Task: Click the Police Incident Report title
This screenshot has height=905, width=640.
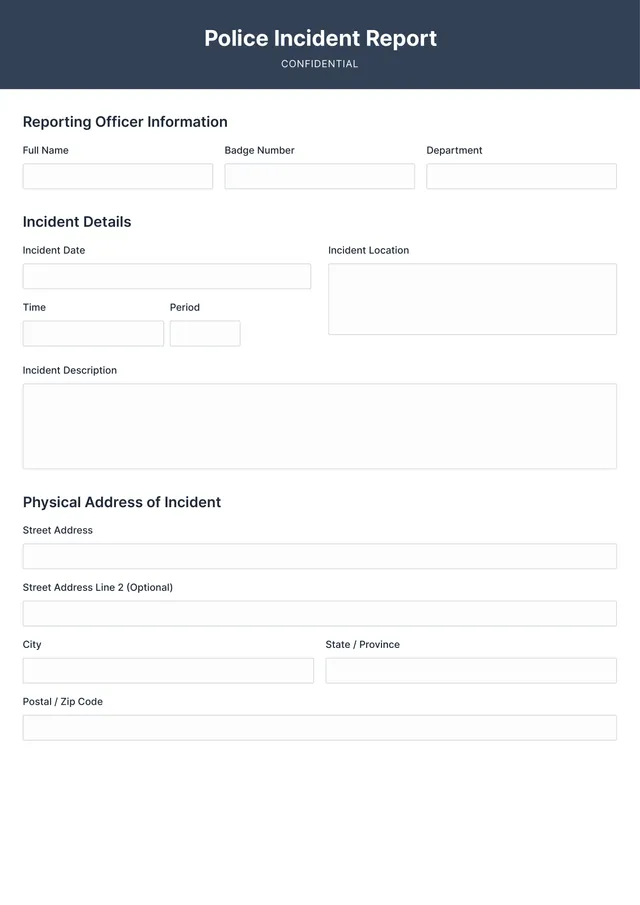Action: 320,38
